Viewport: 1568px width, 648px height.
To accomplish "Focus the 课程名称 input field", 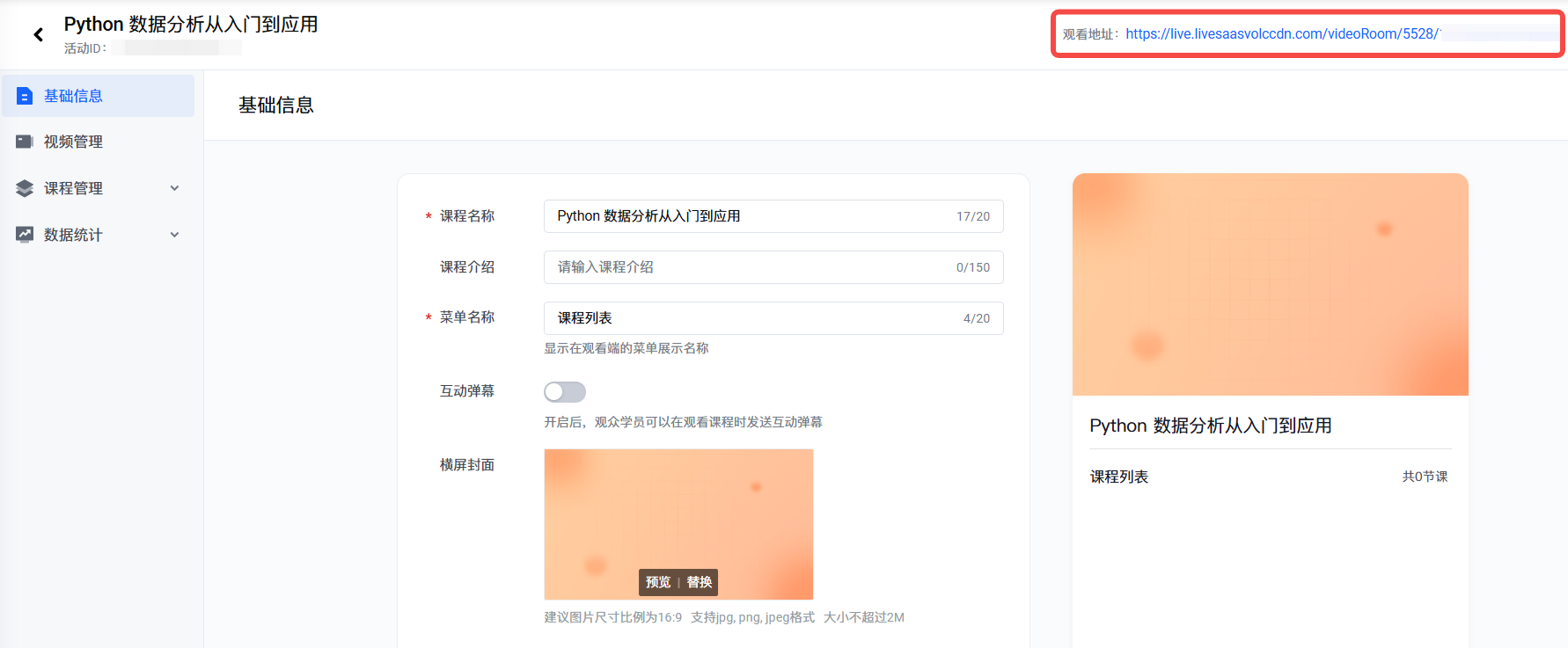I will (748, 216).
